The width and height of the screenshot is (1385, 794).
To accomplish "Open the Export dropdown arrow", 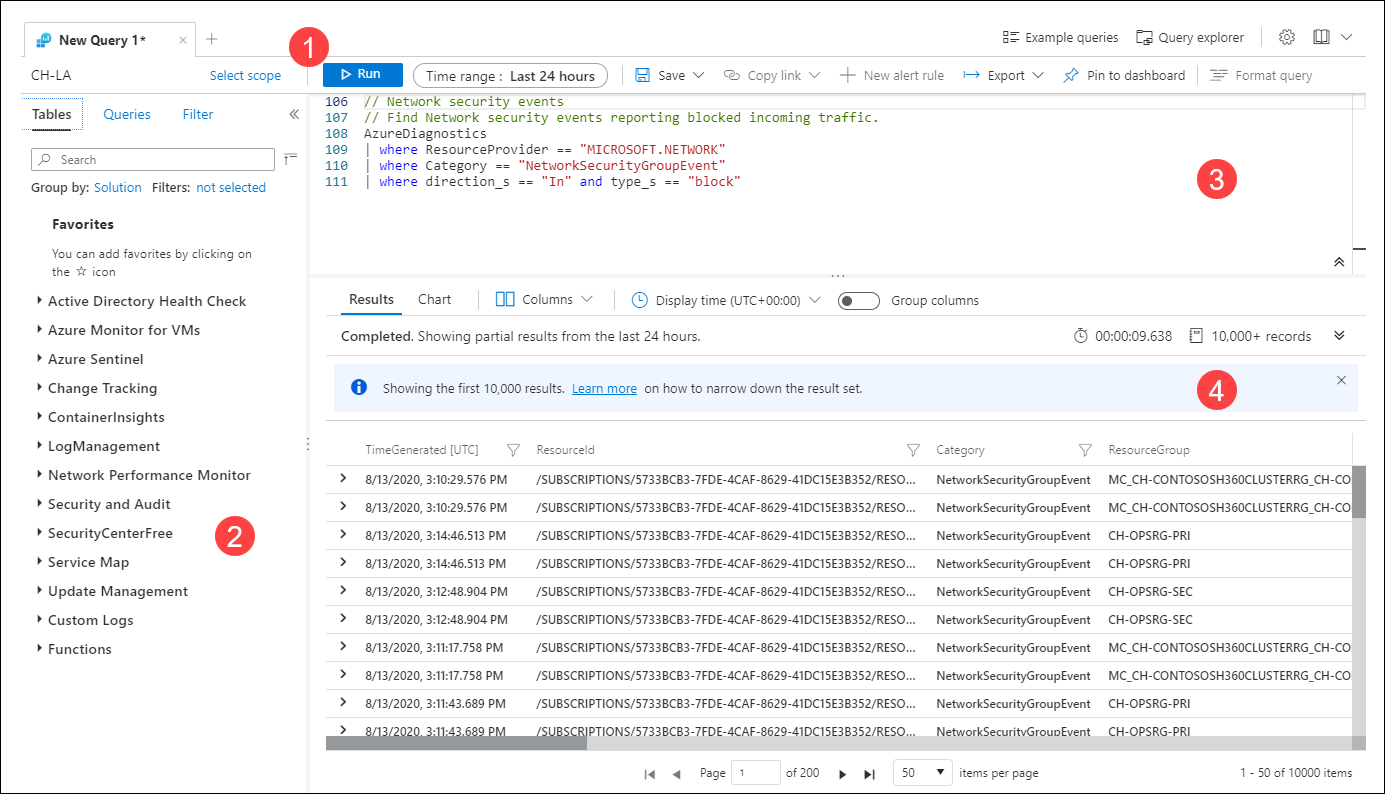I will (1038, 75).
